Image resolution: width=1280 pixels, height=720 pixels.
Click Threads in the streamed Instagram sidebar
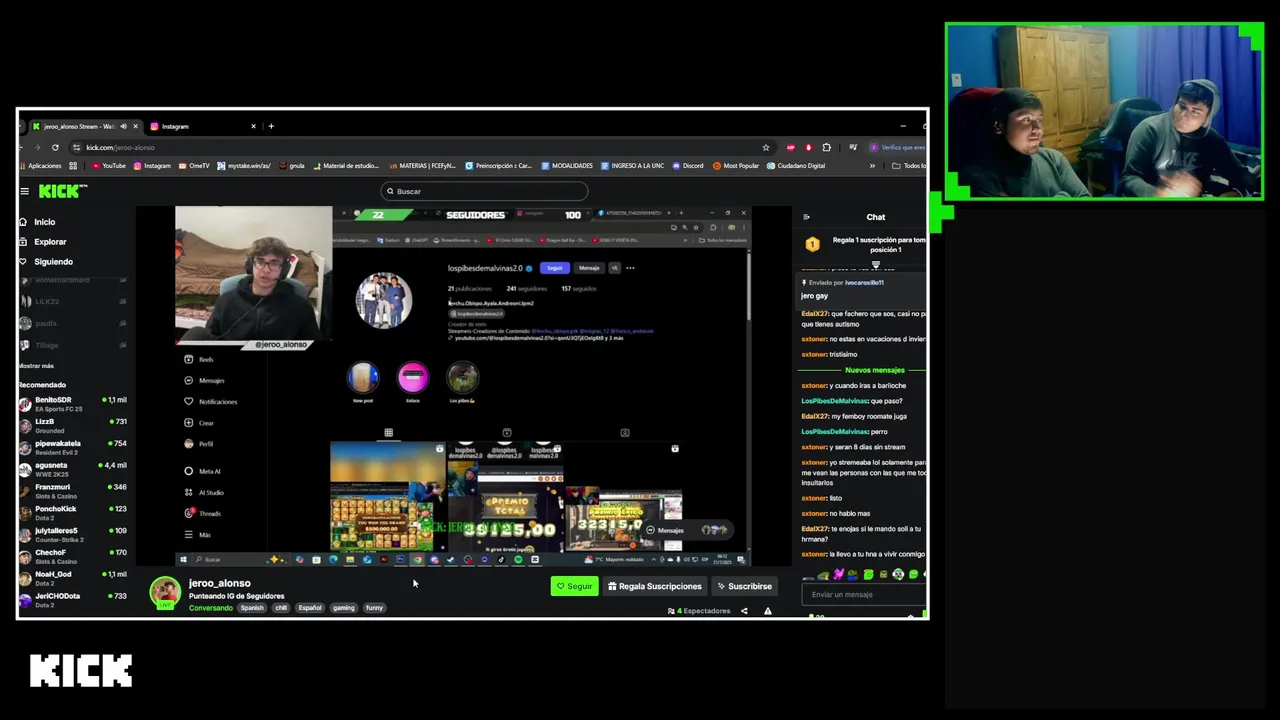[x=203, y=513]
